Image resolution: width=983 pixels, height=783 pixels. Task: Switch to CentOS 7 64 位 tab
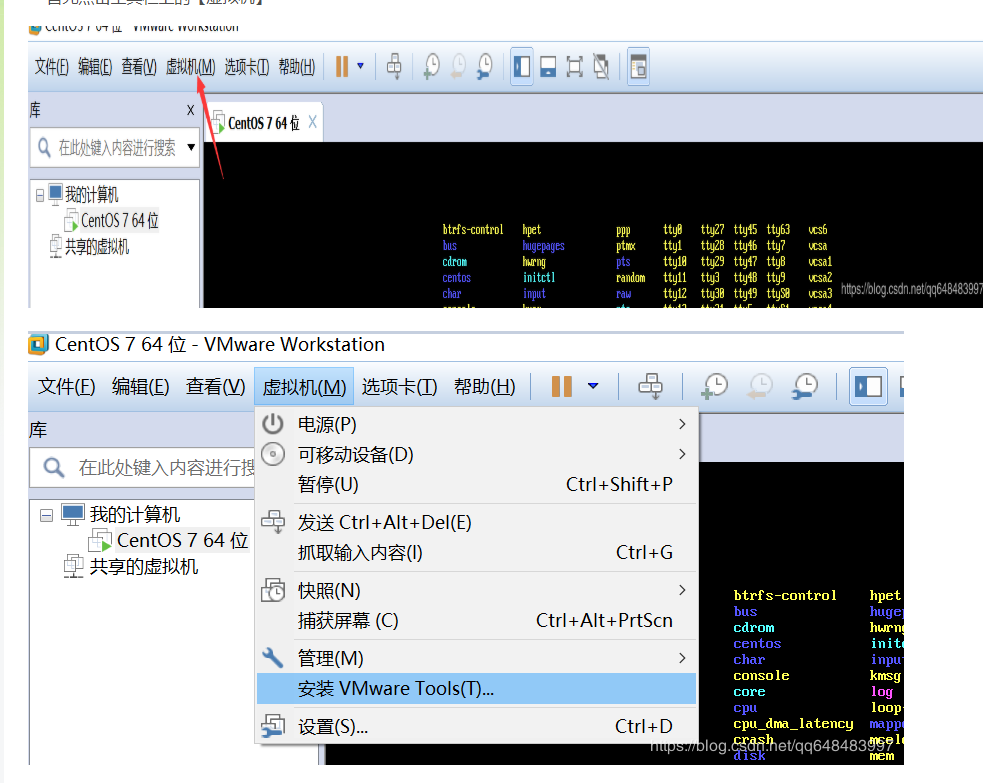[263, 123]
